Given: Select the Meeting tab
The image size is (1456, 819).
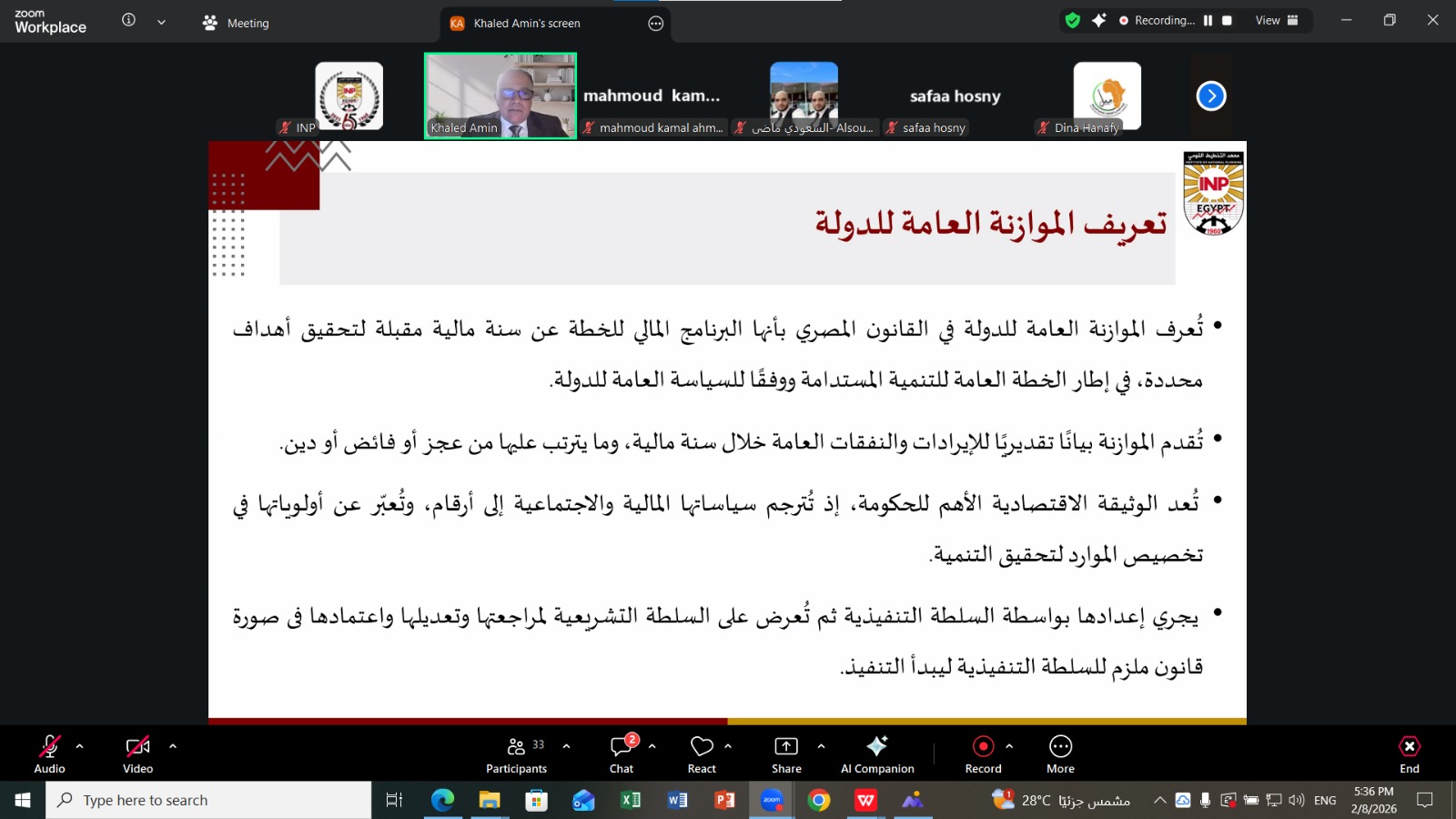Looking at the screenshot, I should tap(236, 23).
